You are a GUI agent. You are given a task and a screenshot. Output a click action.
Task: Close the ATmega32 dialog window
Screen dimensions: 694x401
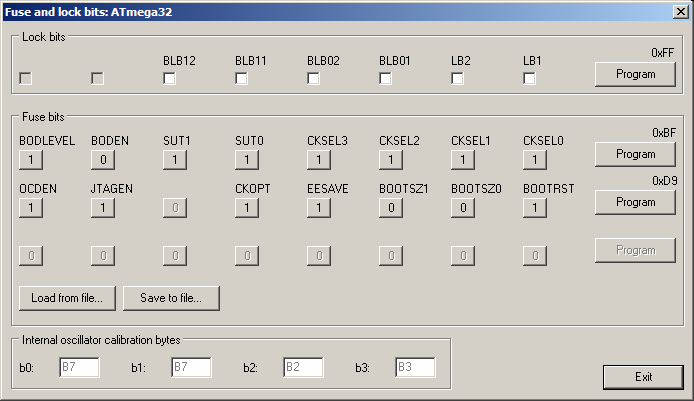point(681,12)
